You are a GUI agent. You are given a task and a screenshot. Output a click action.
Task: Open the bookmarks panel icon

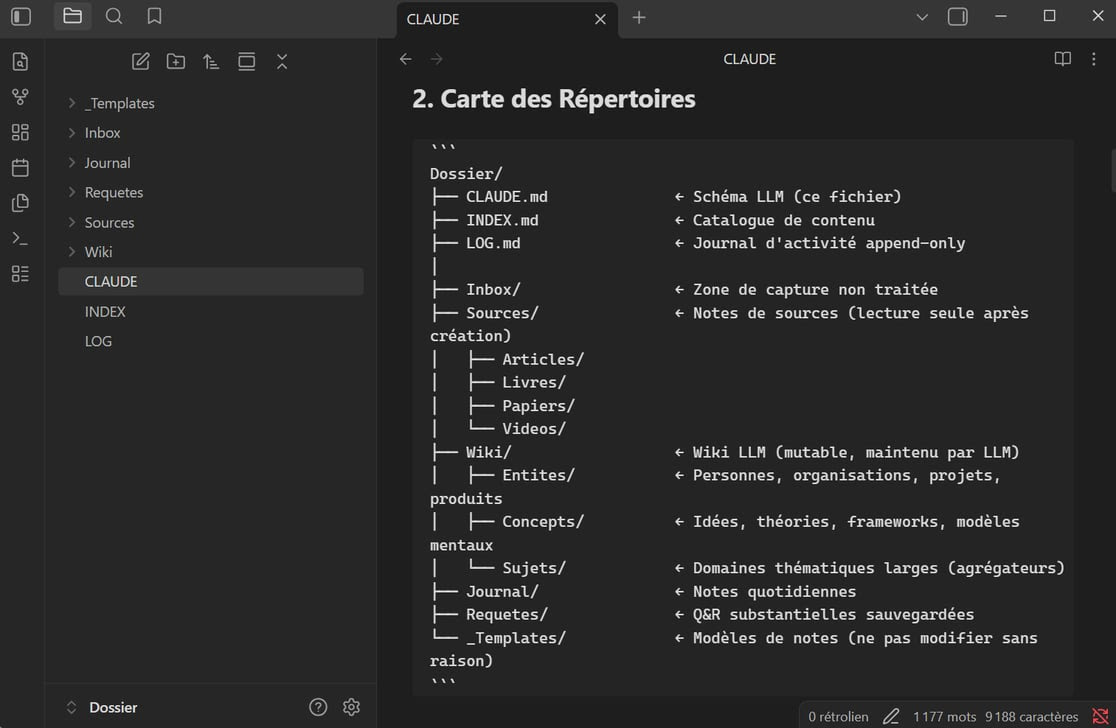pyautogui.click(x=154, y=16)
